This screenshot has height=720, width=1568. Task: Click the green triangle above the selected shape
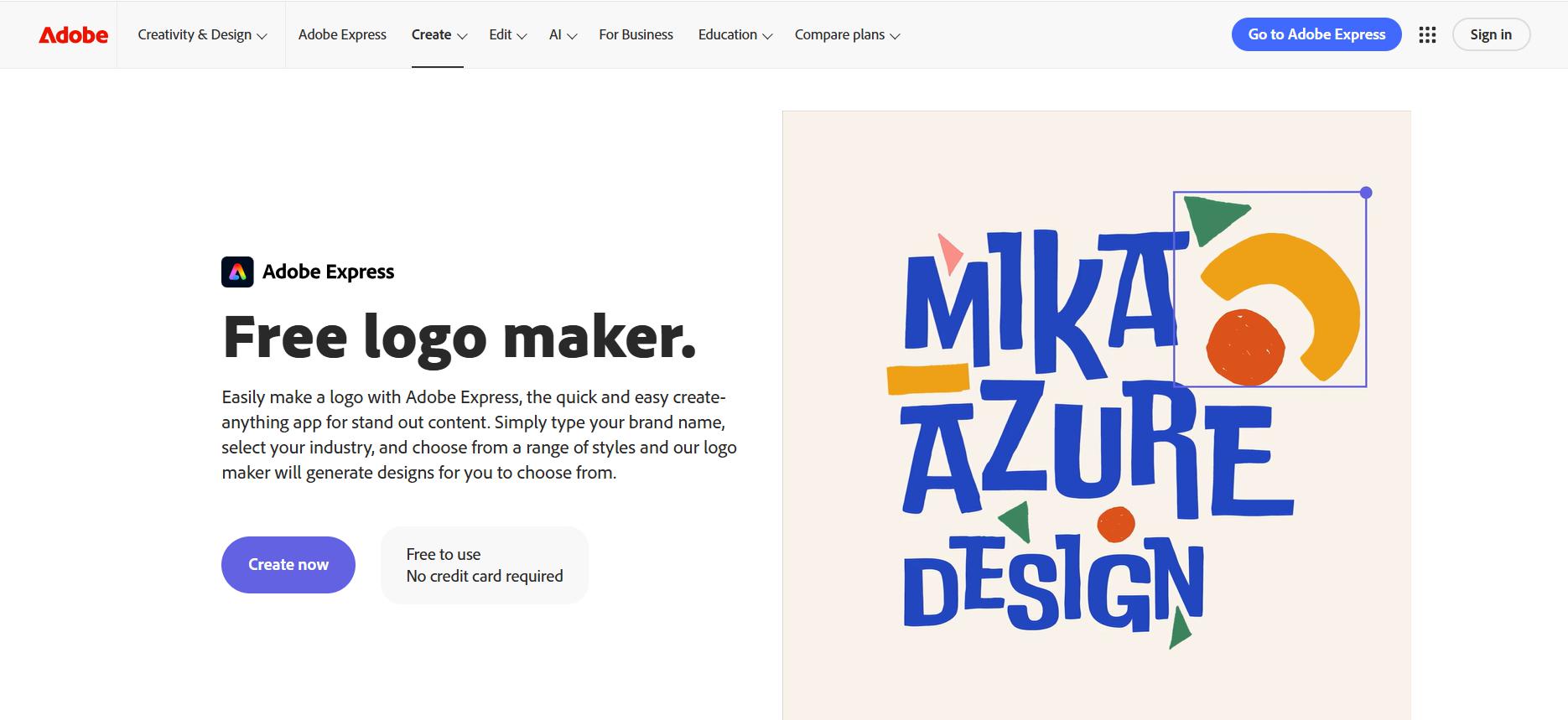pos(1211,215)
